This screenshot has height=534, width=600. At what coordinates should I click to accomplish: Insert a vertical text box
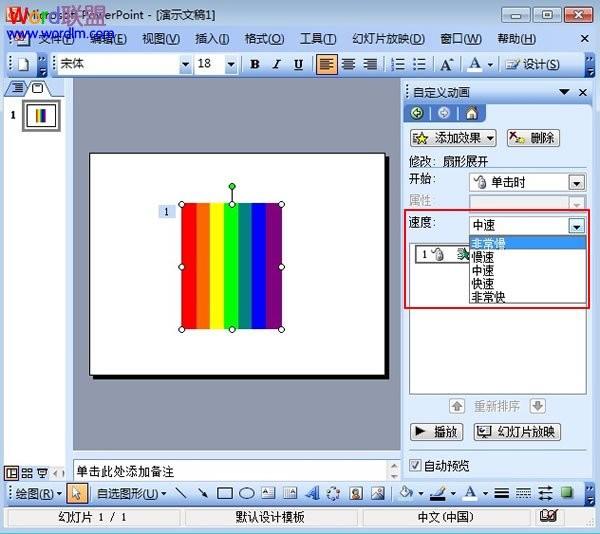coord(290,493)
